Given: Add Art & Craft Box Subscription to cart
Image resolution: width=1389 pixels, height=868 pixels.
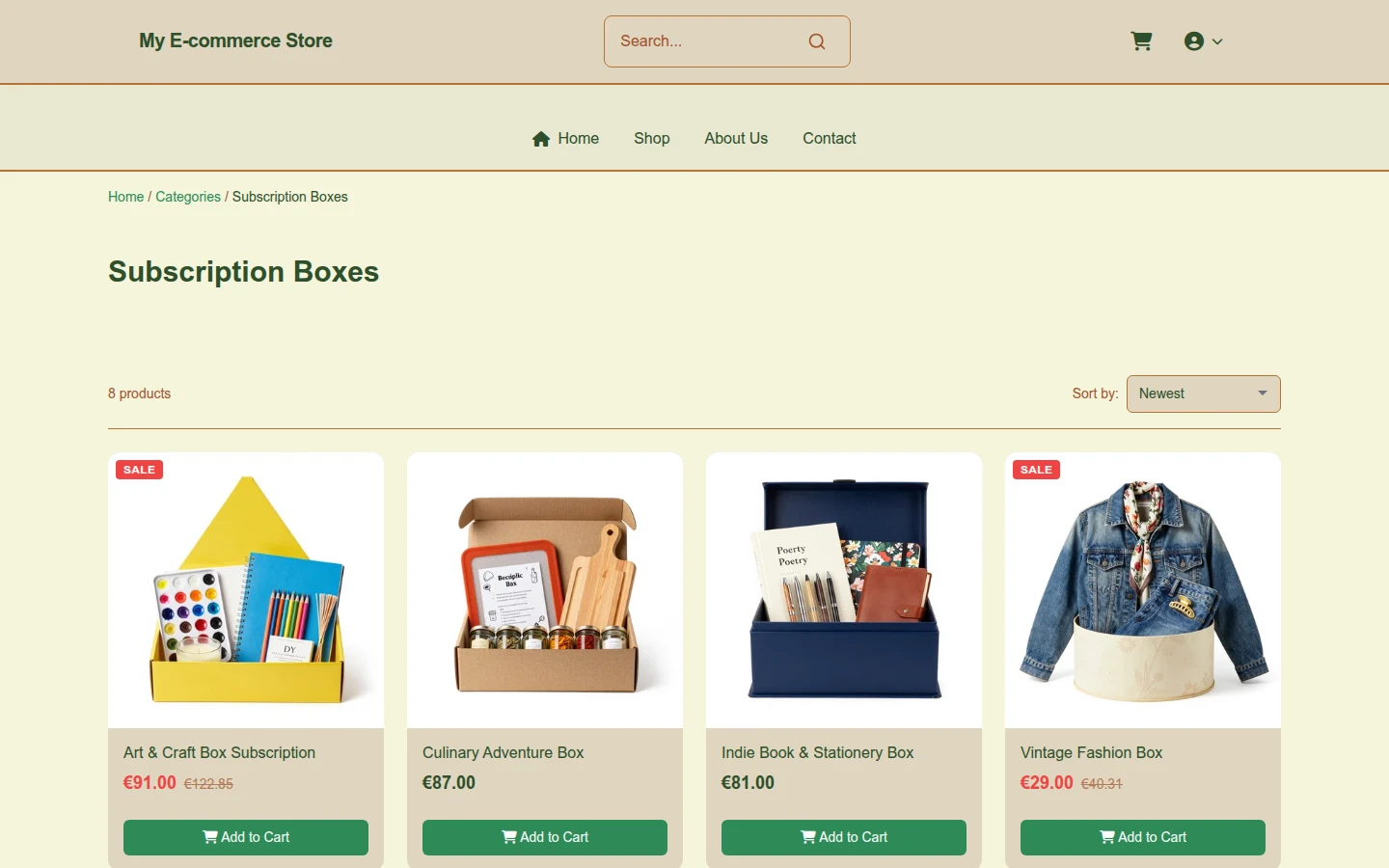Looking at the screenshot, I should (x=246, y=837).
